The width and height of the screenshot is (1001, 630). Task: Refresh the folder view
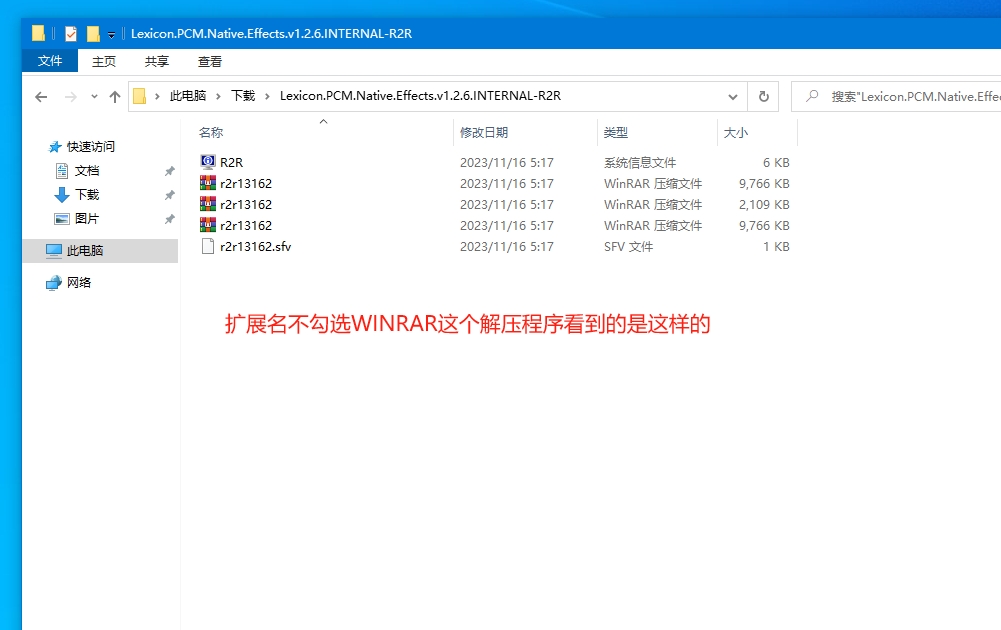(x=764, y=96)
